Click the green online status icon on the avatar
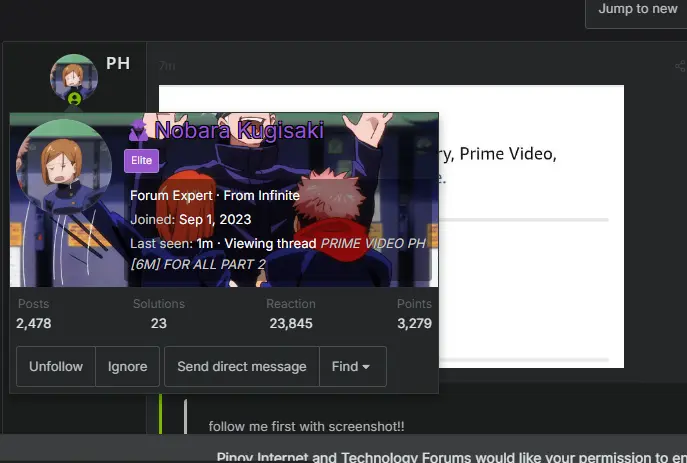Screen dimensions: 687x463 pos(74,99)
